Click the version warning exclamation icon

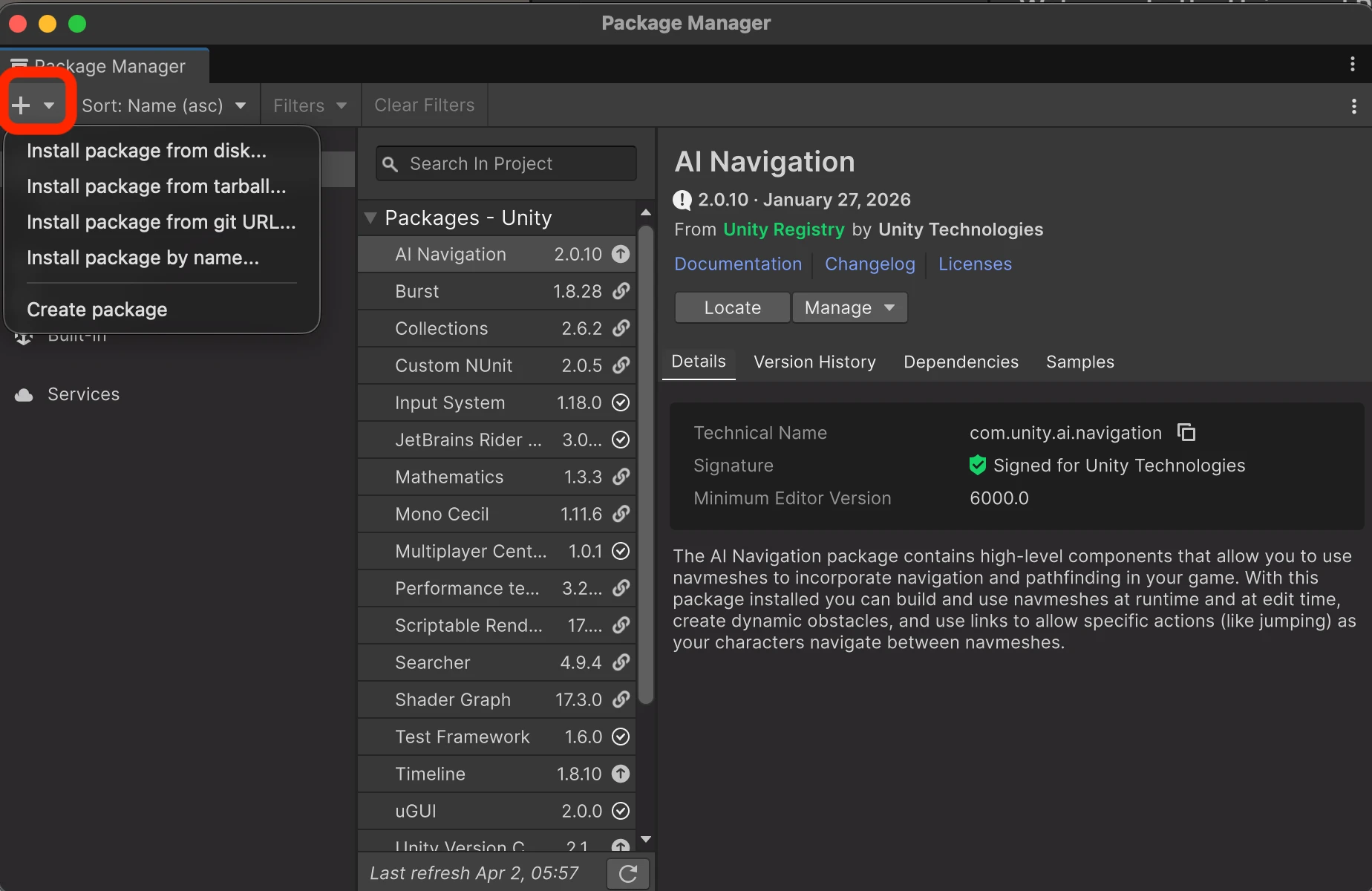[x=682, y=200]
